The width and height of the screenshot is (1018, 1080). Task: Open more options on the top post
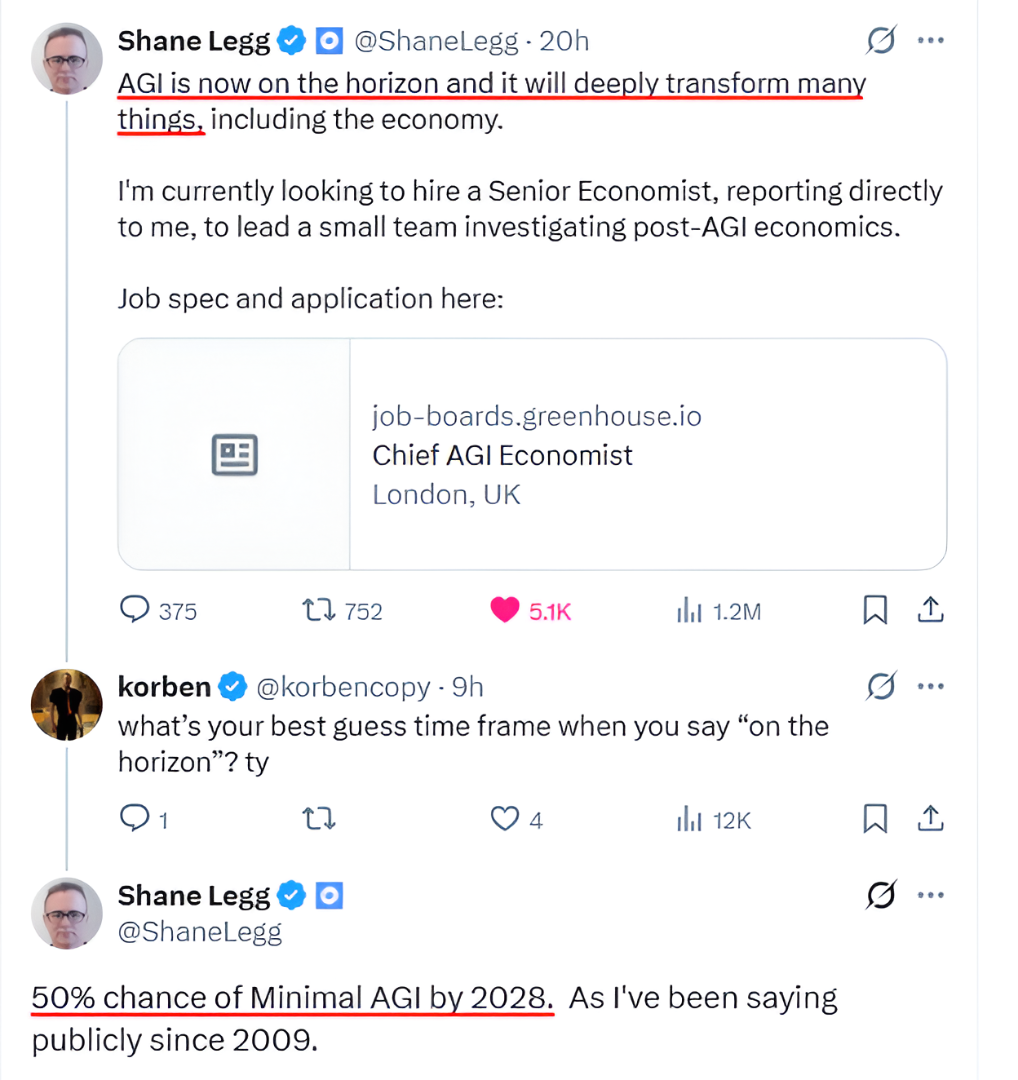pyautogui.click(x=931, y=41)
